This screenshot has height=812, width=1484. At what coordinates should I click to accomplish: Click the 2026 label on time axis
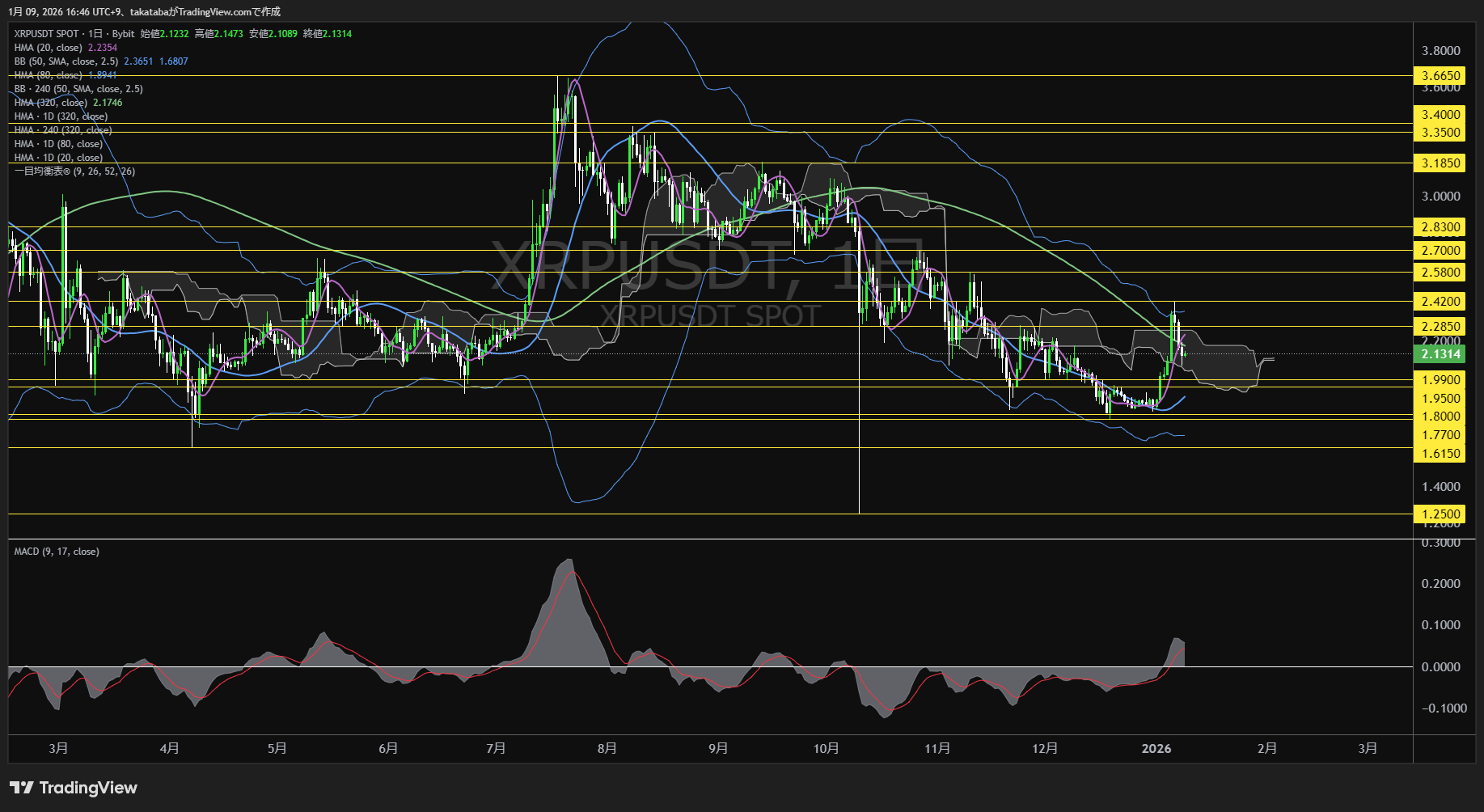[x=1156, y=749]
